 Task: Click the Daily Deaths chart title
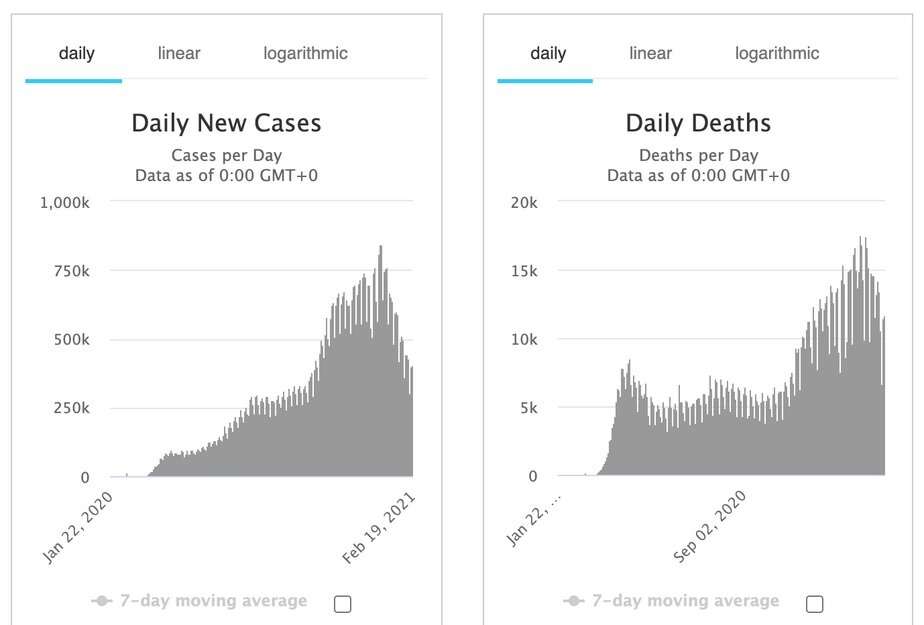(x=698, y=123)
